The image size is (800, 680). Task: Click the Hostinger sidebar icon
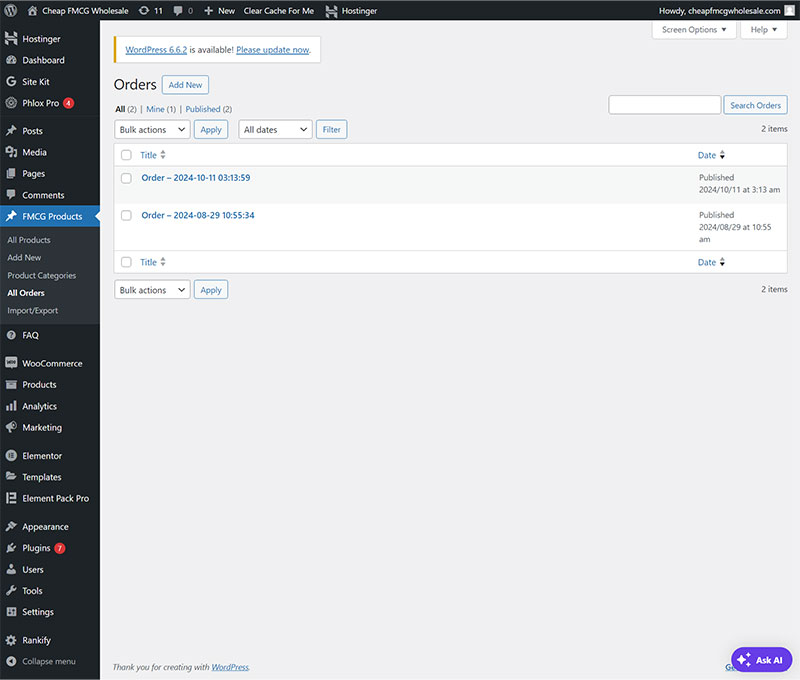click(x=11, y=39)
